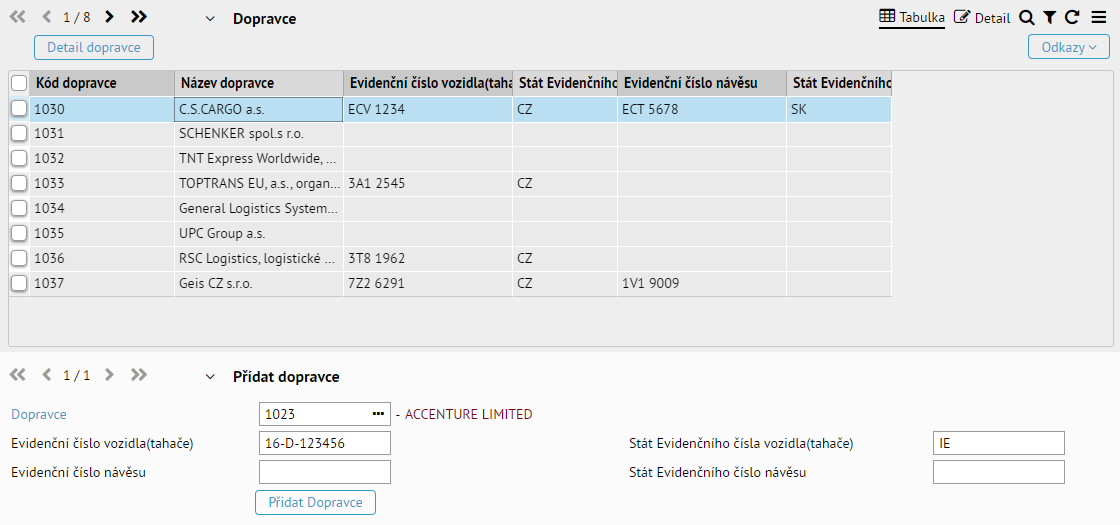Switch to Tabulka view
The image size is (1120, 525).
pyautogui.click(x=912, y=17)
